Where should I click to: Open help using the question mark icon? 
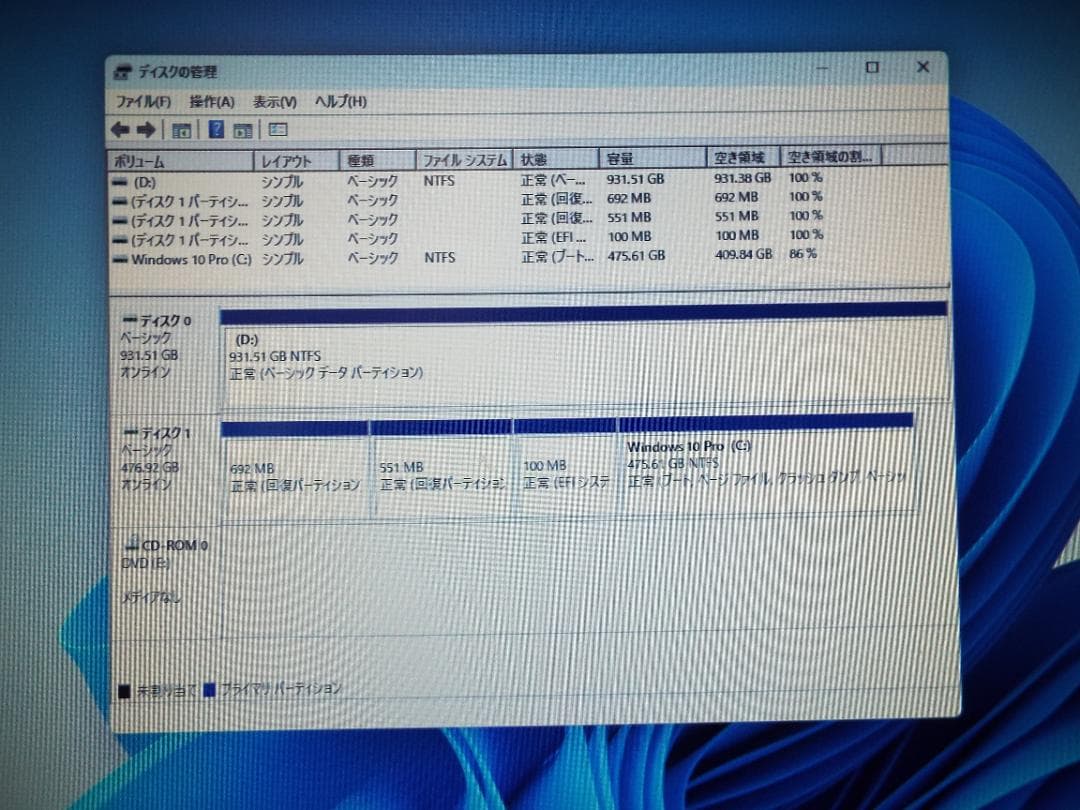coord(216,129)
